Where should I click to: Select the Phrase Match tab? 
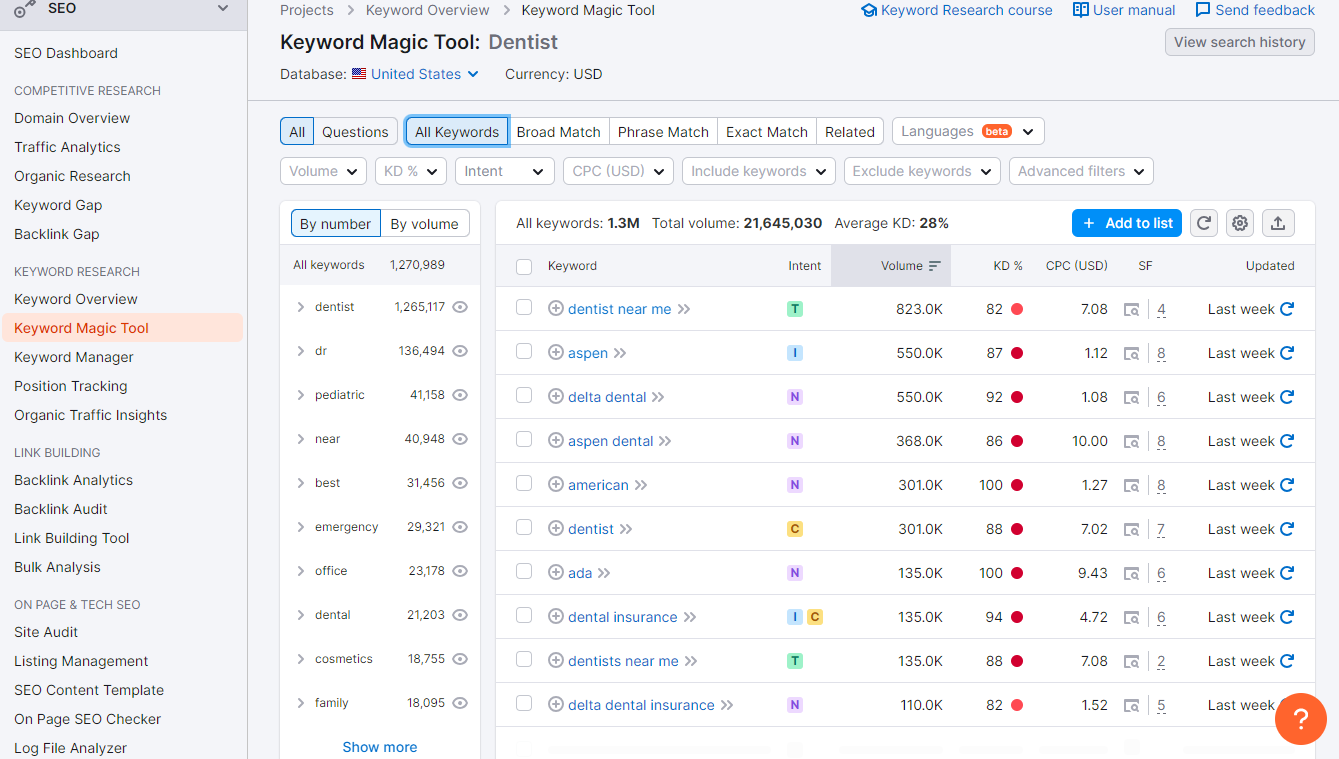(663, 131)
